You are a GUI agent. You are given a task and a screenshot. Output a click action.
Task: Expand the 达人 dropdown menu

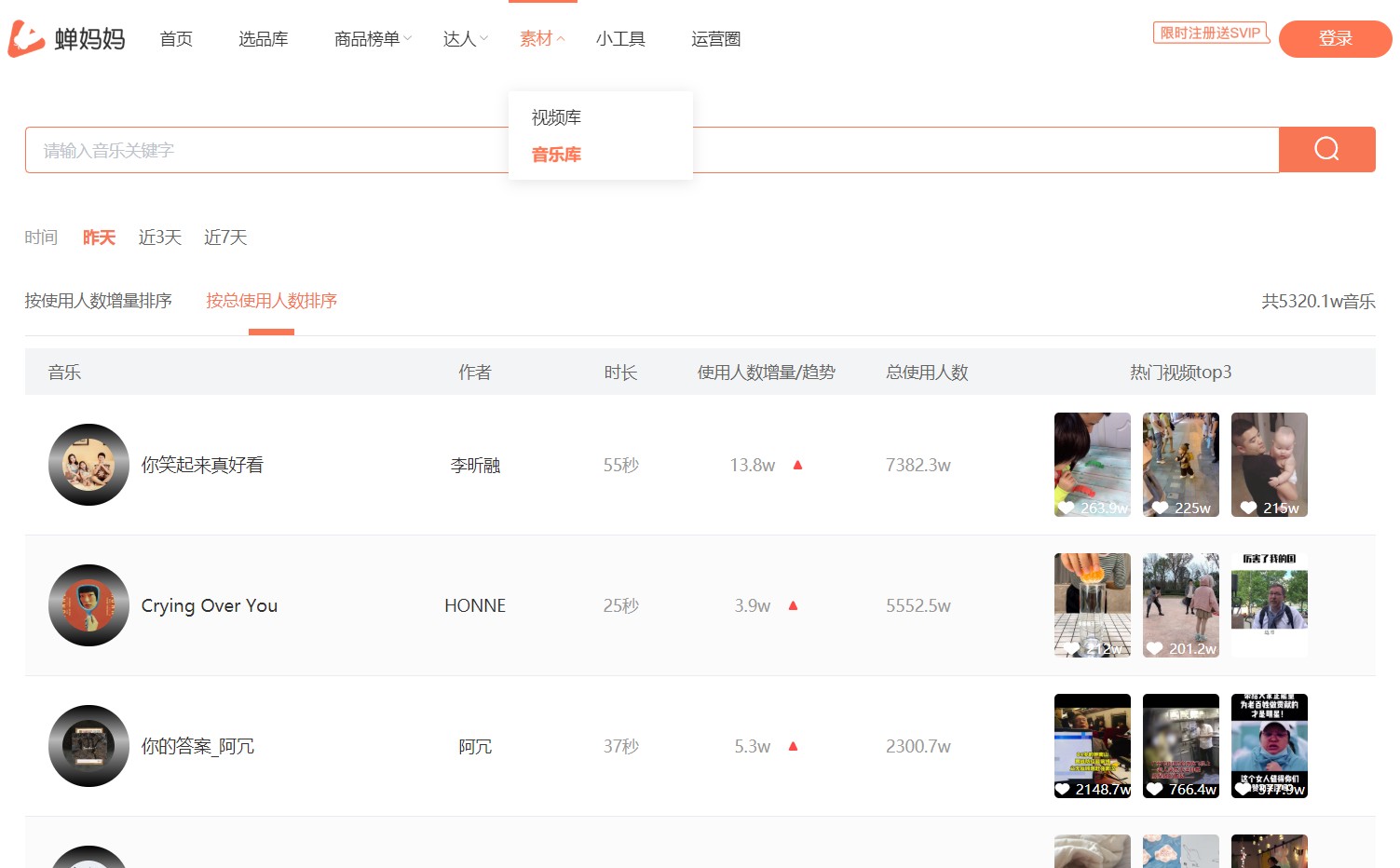tap(465, 38)
